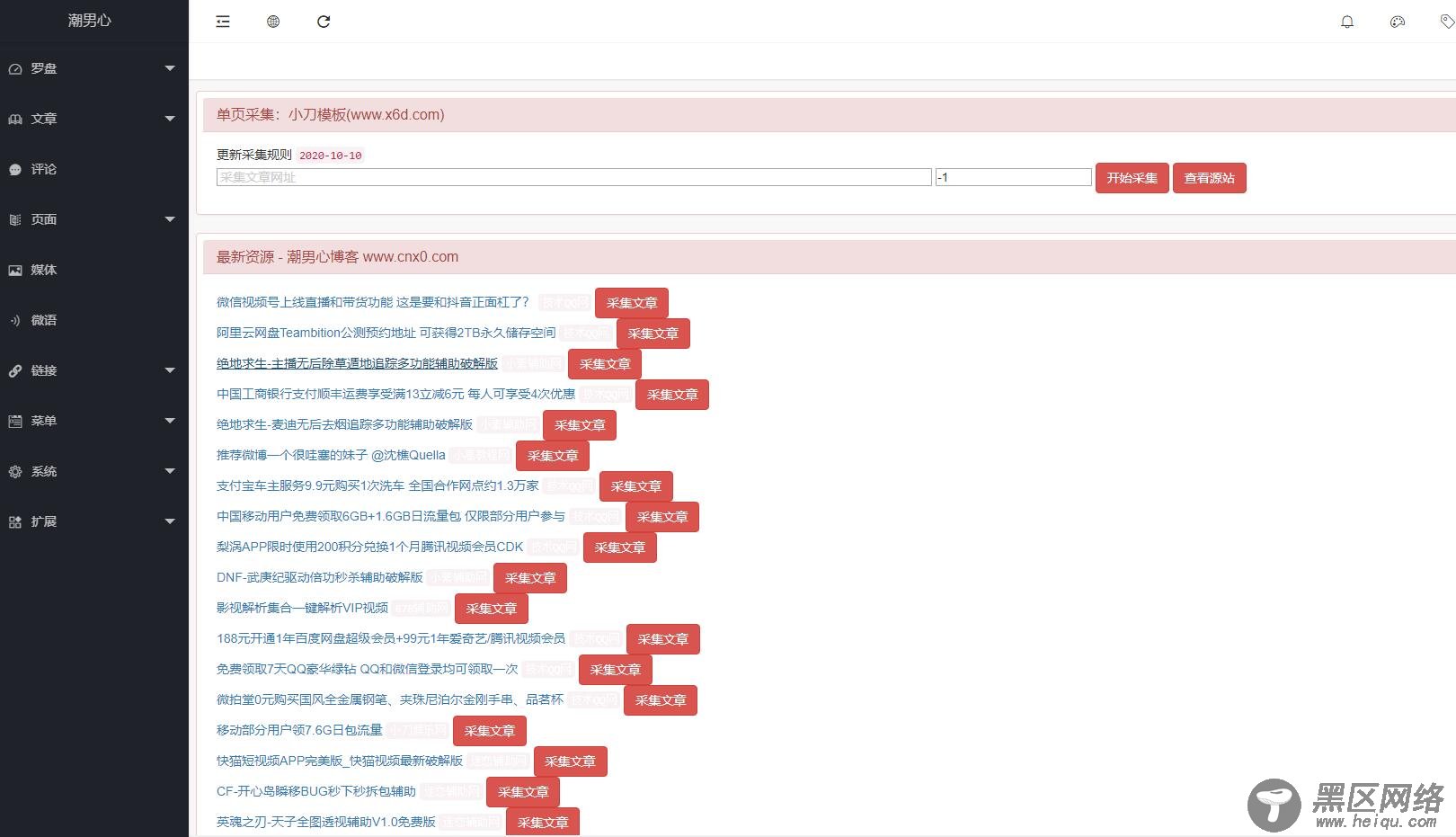Click the 评论 comment bubble icon
Viewport: 1456px width, 837px height.
[15, 169]
